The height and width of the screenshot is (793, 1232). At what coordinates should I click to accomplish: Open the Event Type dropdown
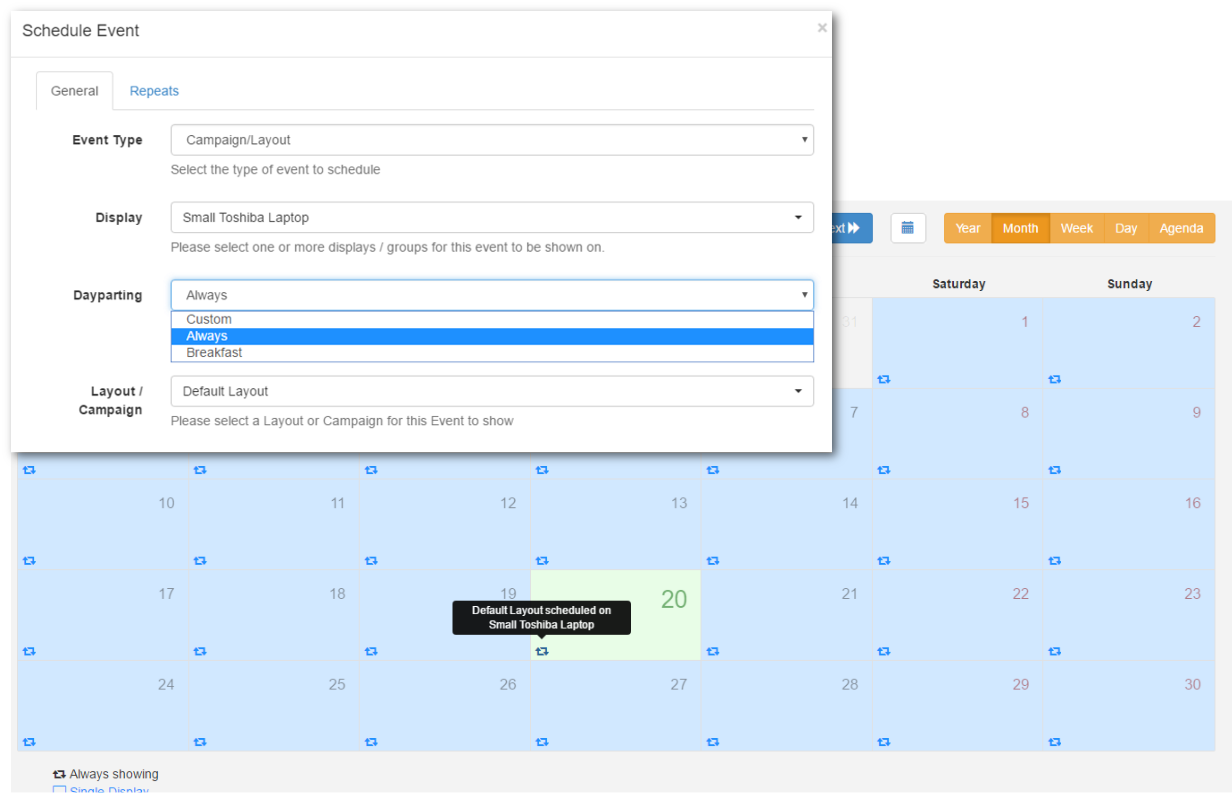tap(492, 140)
